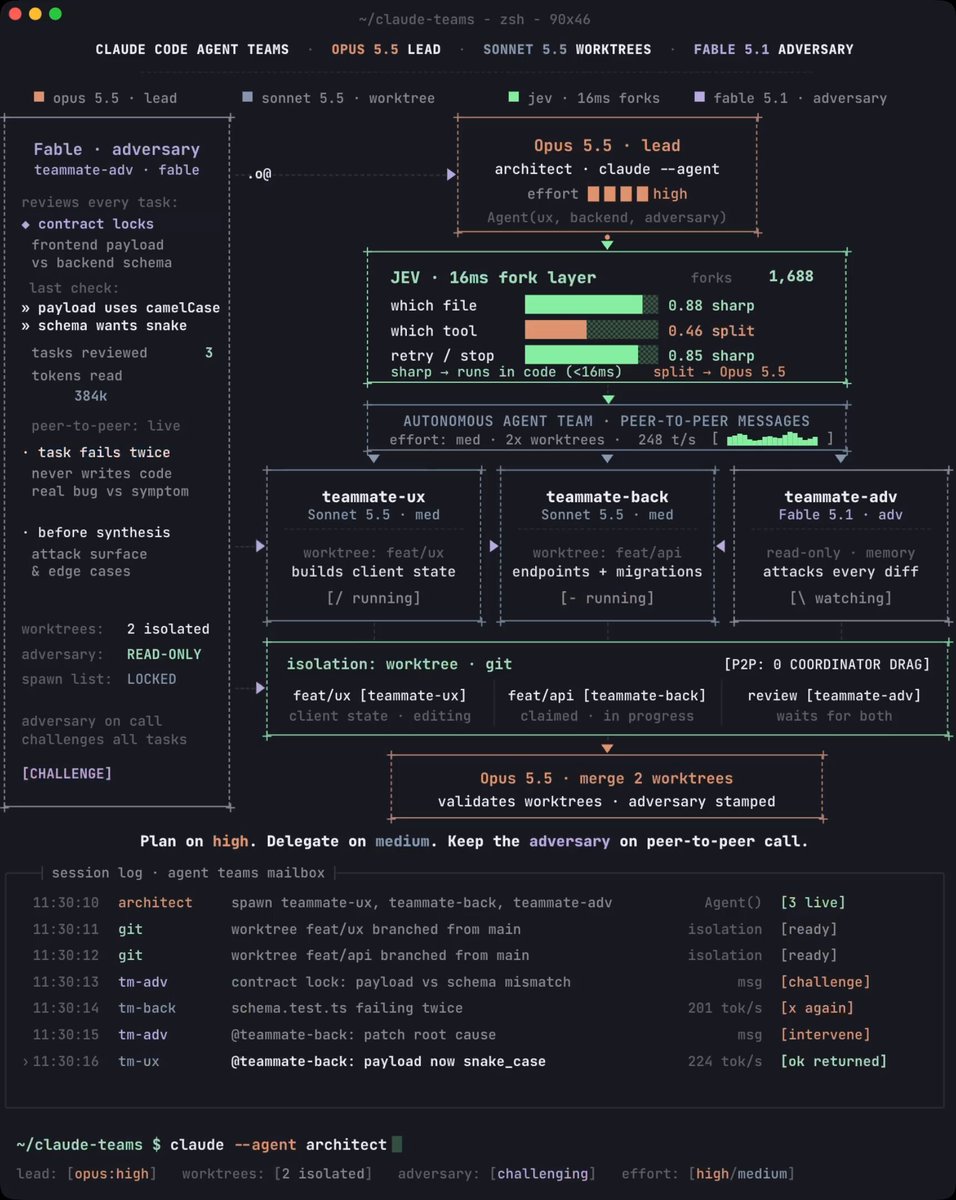Click worktree feat/api branched from main log message

[x=381, y=955]
